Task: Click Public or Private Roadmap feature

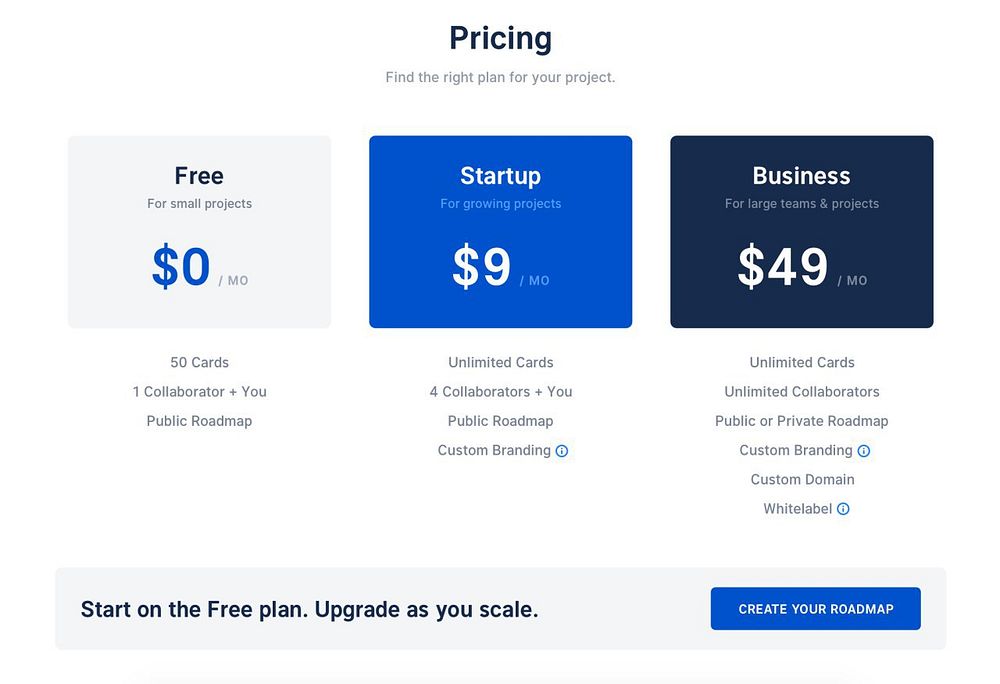Action: click(801, 421)
